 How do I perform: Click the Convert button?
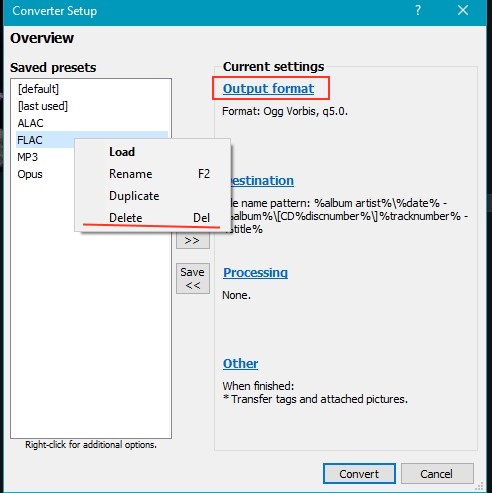[359, 474]
